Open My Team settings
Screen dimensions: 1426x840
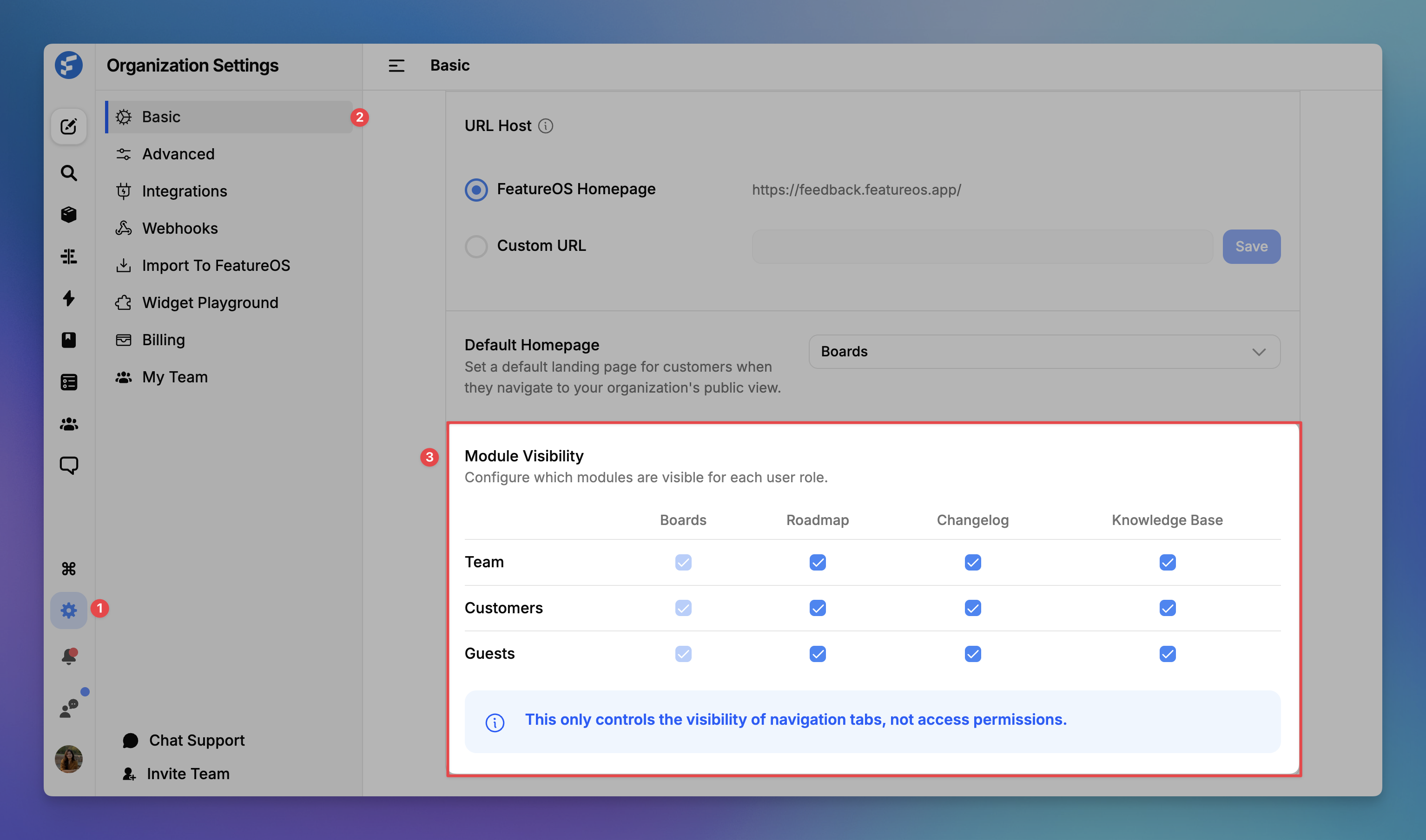pyautogui.click(x=229, y=377)
